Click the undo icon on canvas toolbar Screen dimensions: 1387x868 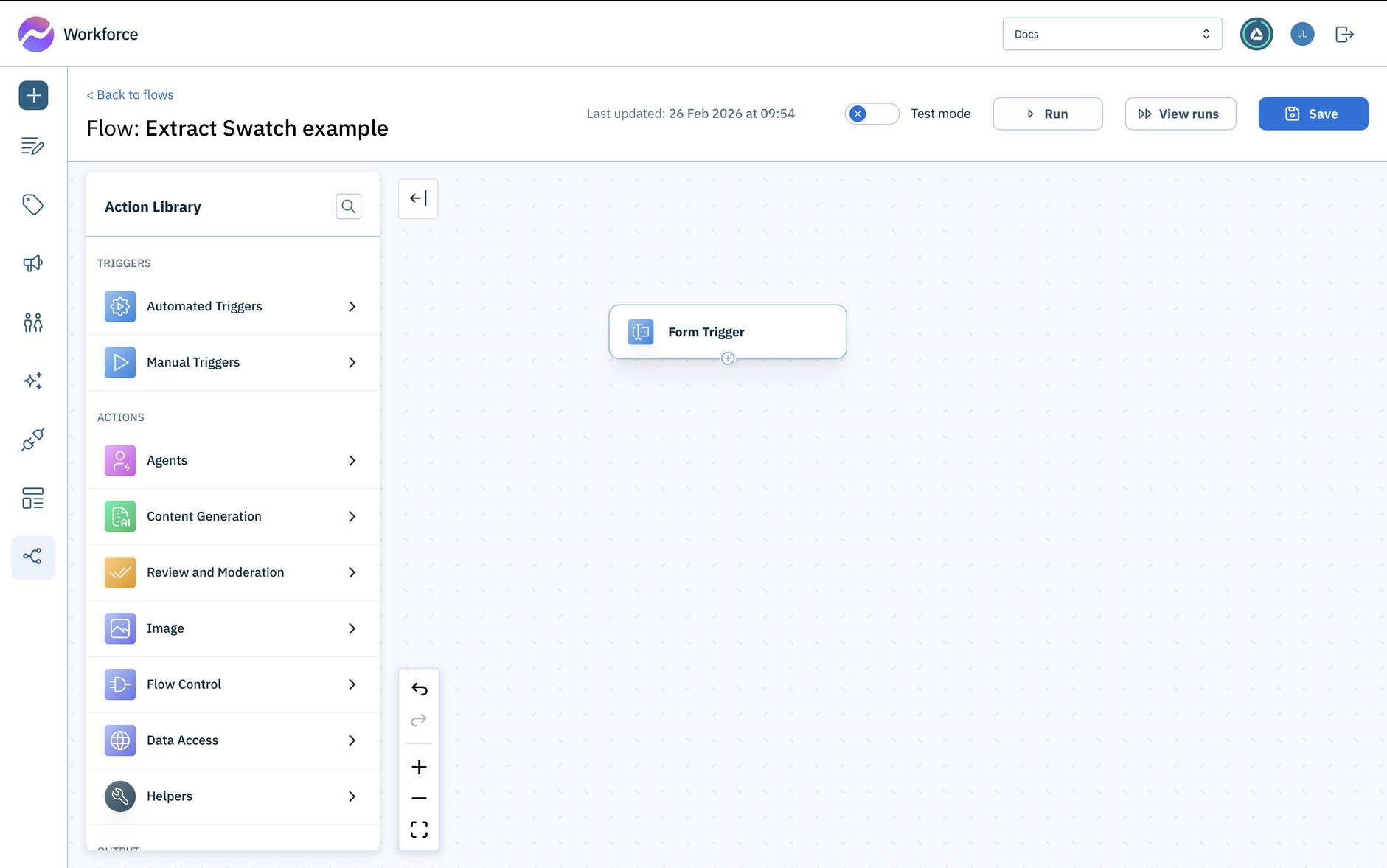(419, 689)
